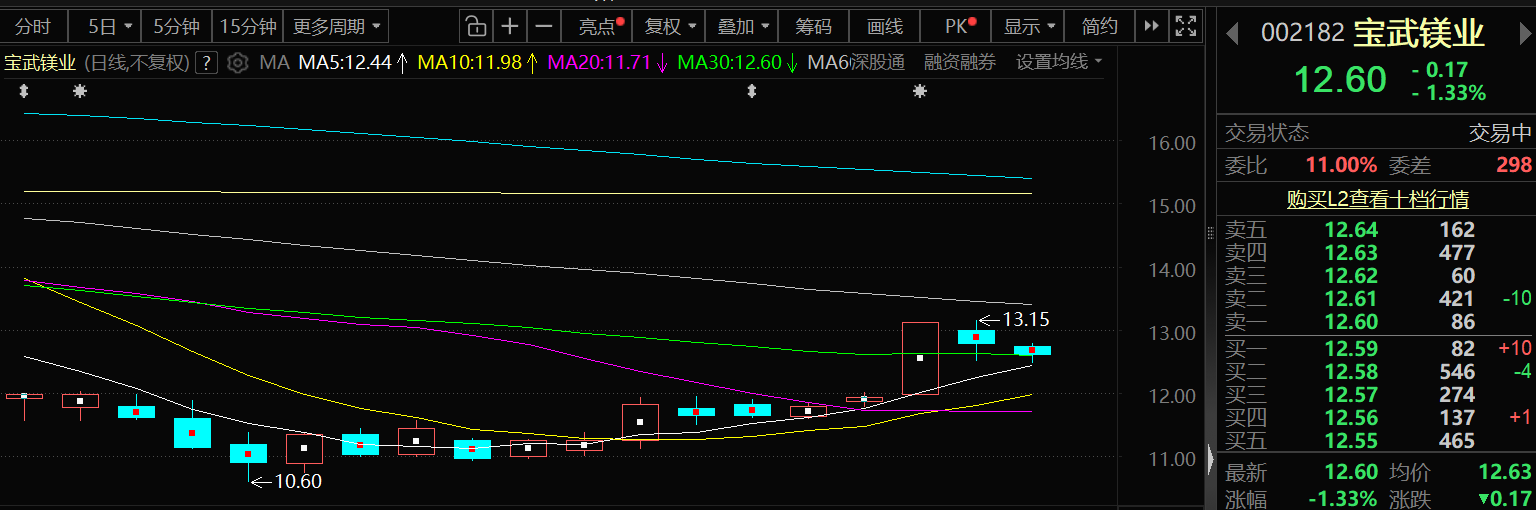Click the 卖二 price 12.61
The image size is (1536, 510).
1351,298
